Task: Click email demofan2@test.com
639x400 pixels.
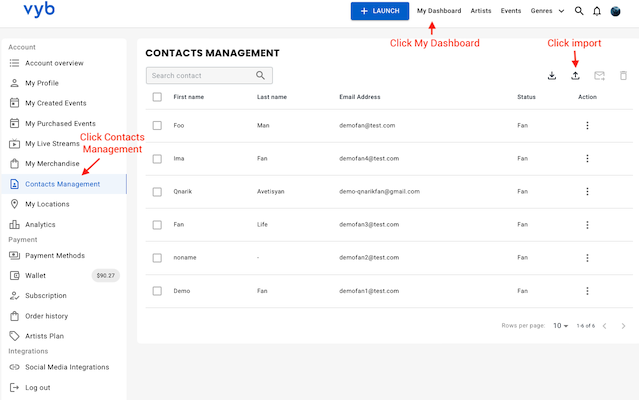Action: tap(369, 257)
